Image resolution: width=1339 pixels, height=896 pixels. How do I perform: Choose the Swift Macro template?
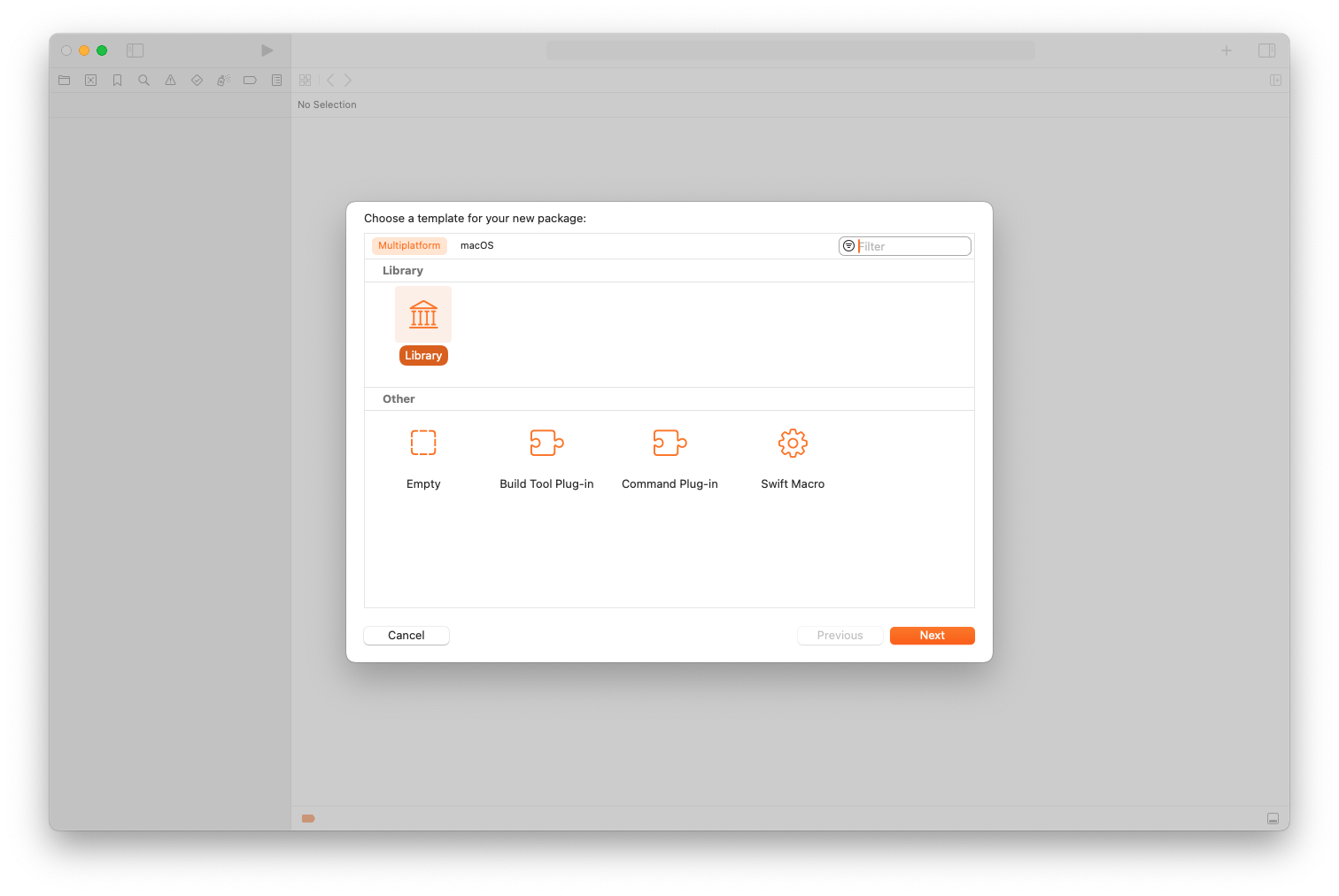coord(793,456)
